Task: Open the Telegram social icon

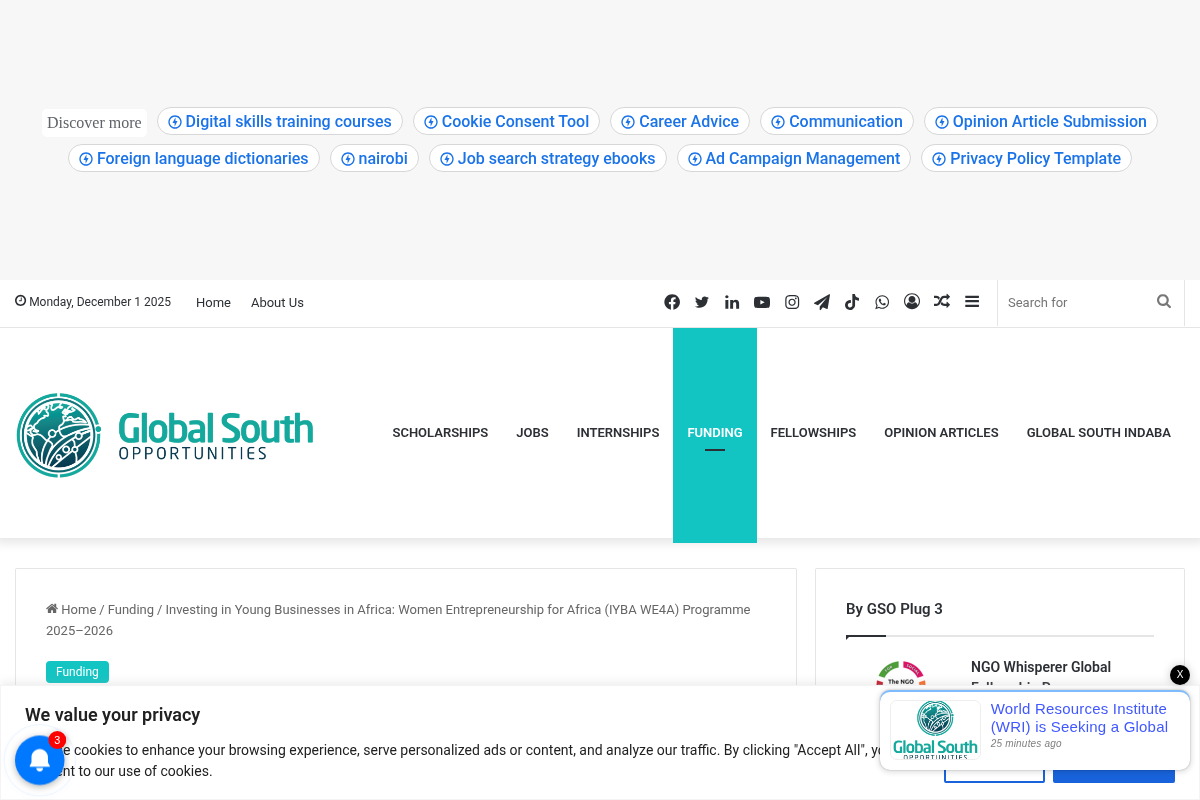Action: point(822,302)
